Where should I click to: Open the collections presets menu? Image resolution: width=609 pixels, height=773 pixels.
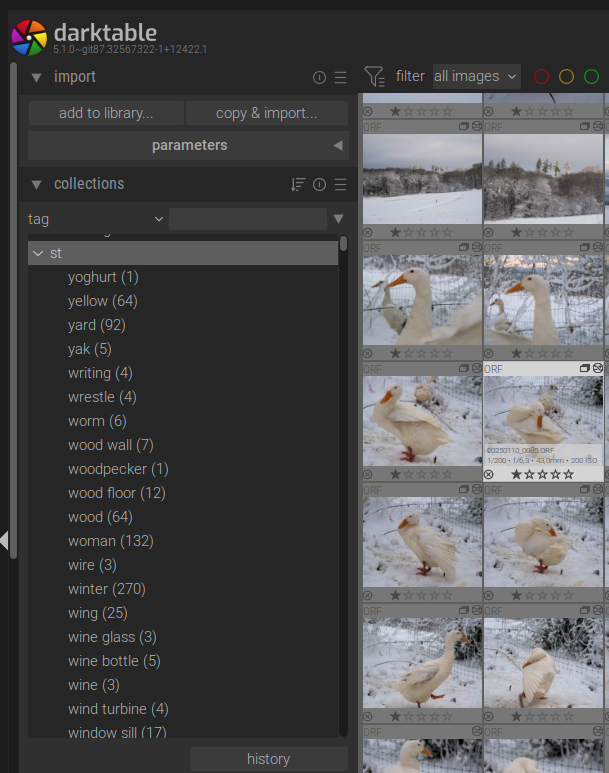click(341, 184)
